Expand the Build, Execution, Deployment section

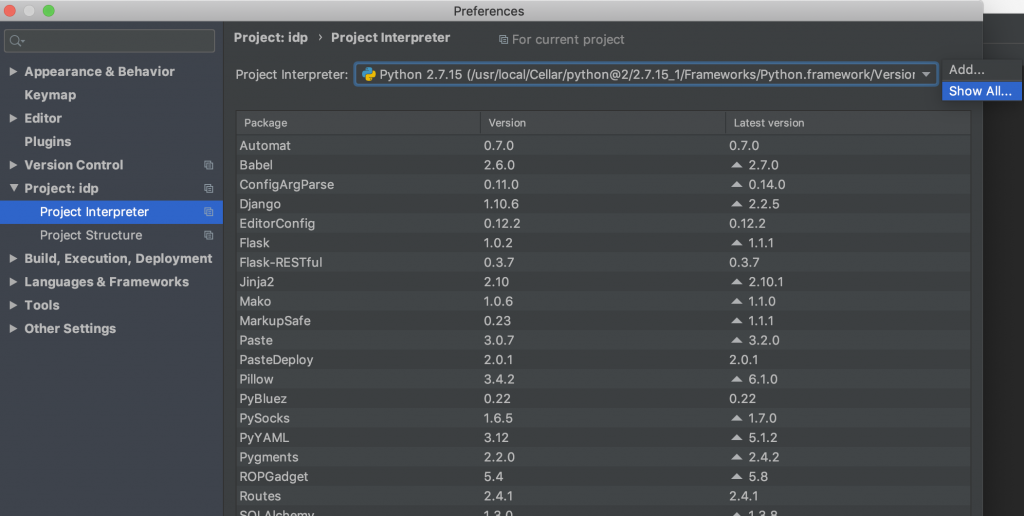click(x=13, y=259)
